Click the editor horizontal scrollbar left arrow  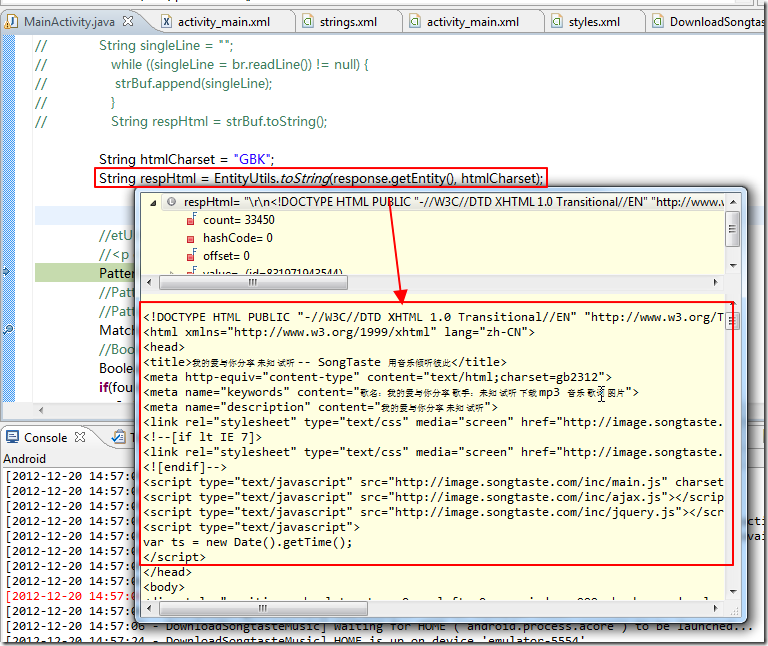39,409
